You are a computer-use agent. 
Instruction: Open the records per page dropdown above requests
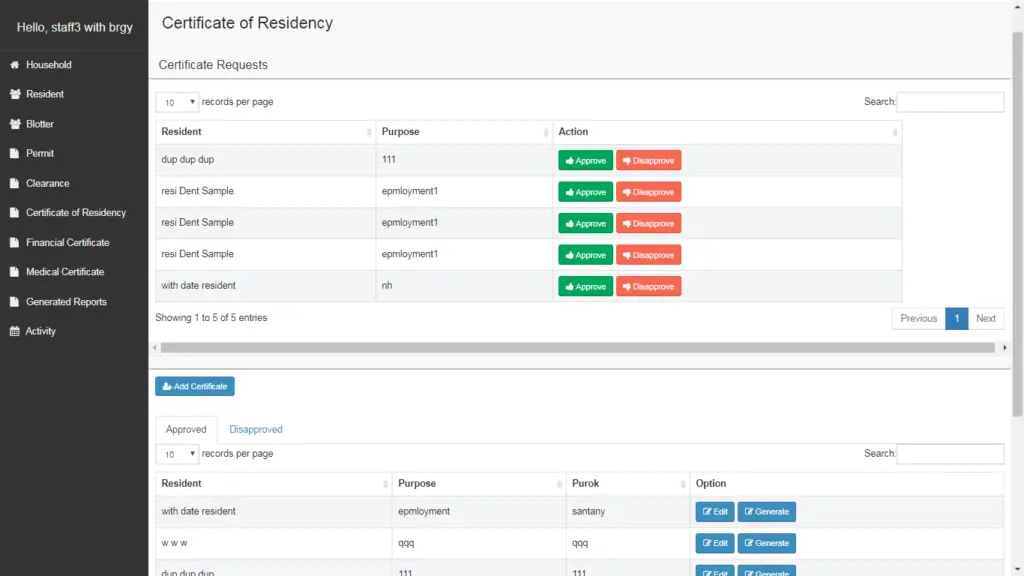pos(176,102)
